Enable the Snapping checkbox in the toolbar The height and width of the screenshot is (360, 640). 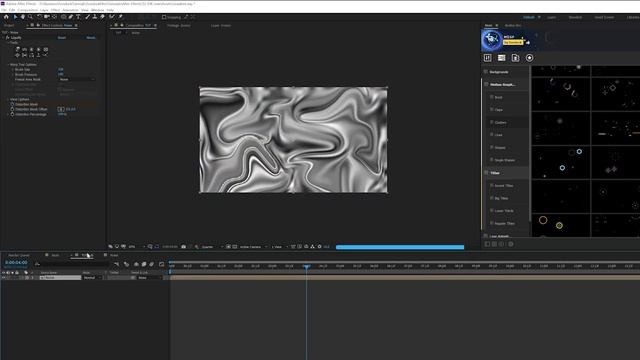pyautogui.click(x=164, y=17)
